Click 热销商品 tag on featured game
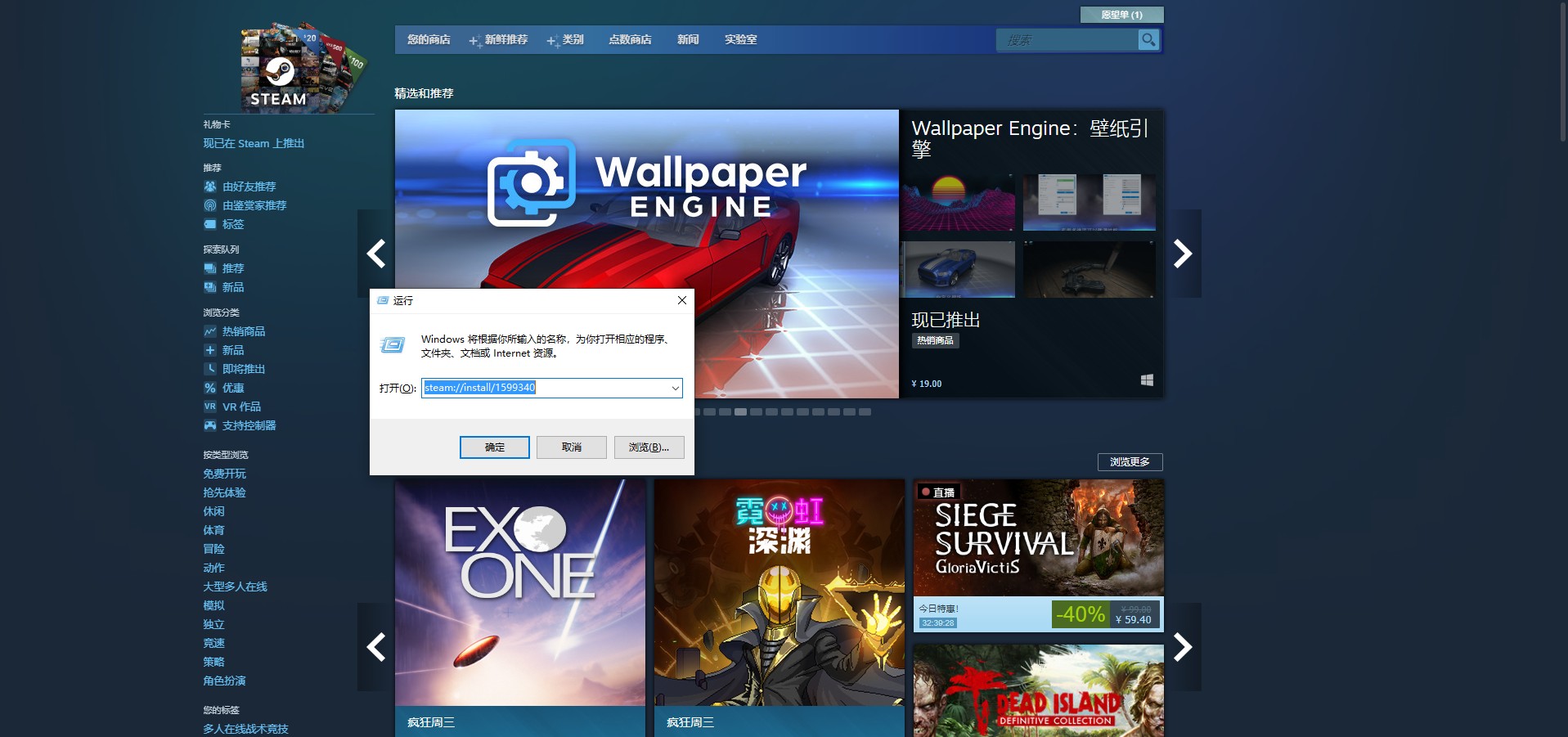Image resolution: width=1568 pixels, height=737 pixels. pyautogui.click(x=935, y=340)
